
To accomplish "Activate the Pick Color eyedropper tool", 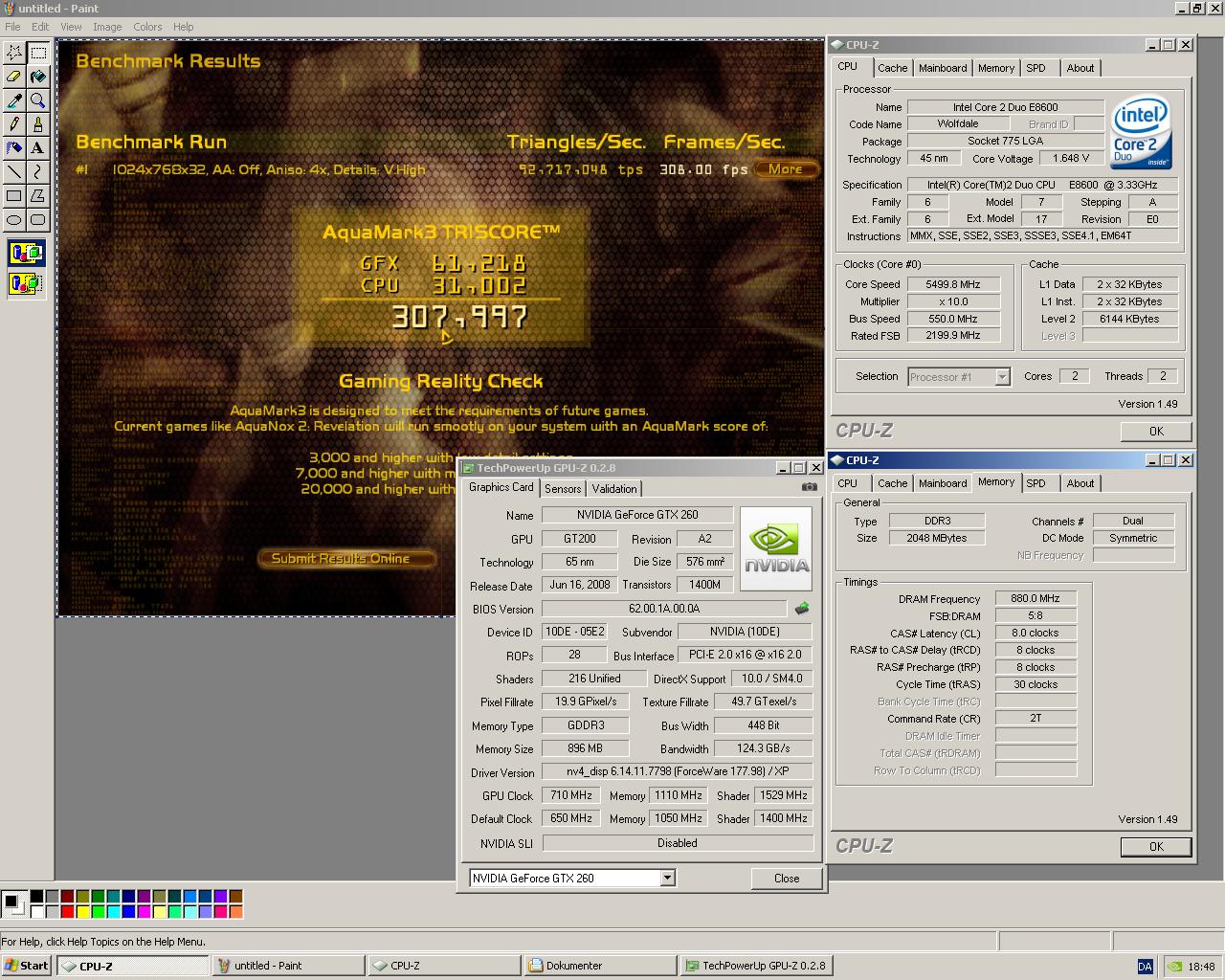I will click(x=14, y=100).
